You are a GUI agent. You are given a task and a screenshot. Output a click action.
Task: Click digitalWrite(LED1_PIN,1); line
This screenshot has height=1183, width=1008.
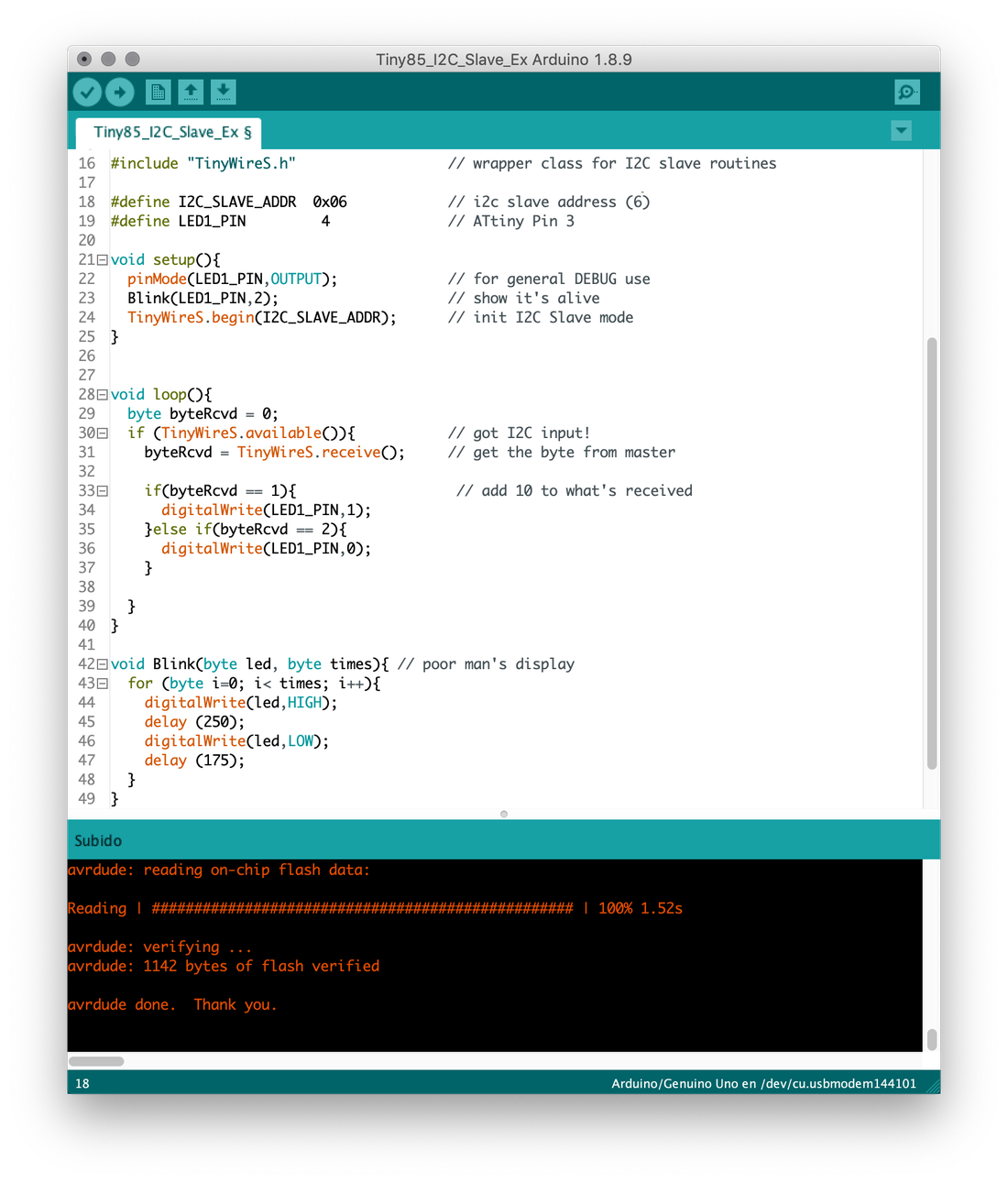pos(266,509)
